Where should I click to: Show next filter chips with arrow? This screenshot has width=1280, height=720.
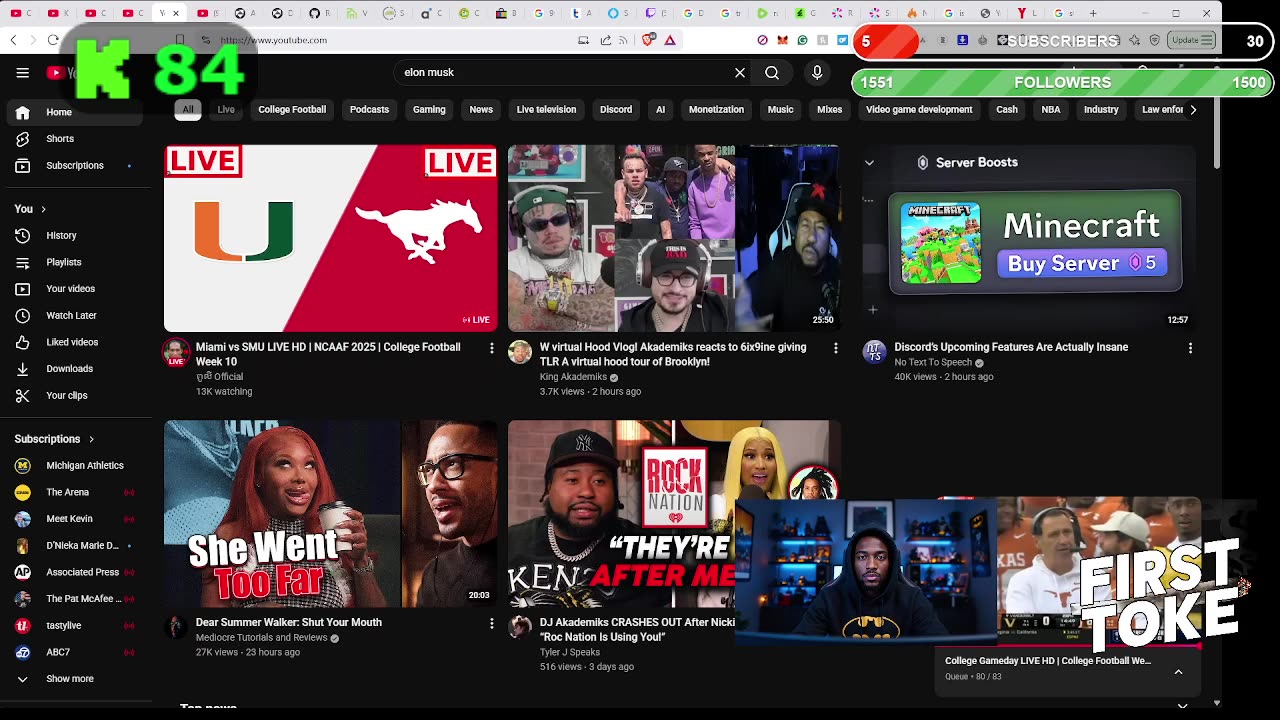point(1193,110)
